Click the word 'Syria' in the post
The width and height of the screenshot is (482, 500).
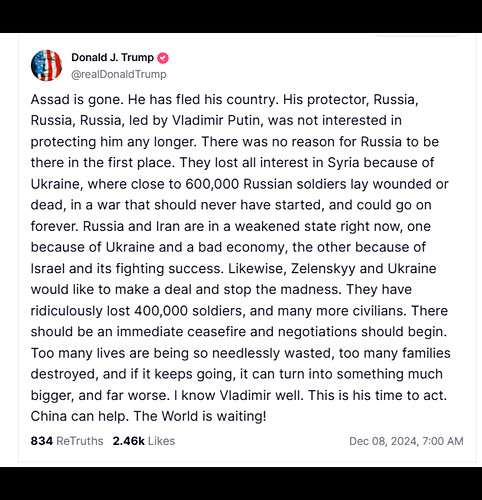point(343,163)
